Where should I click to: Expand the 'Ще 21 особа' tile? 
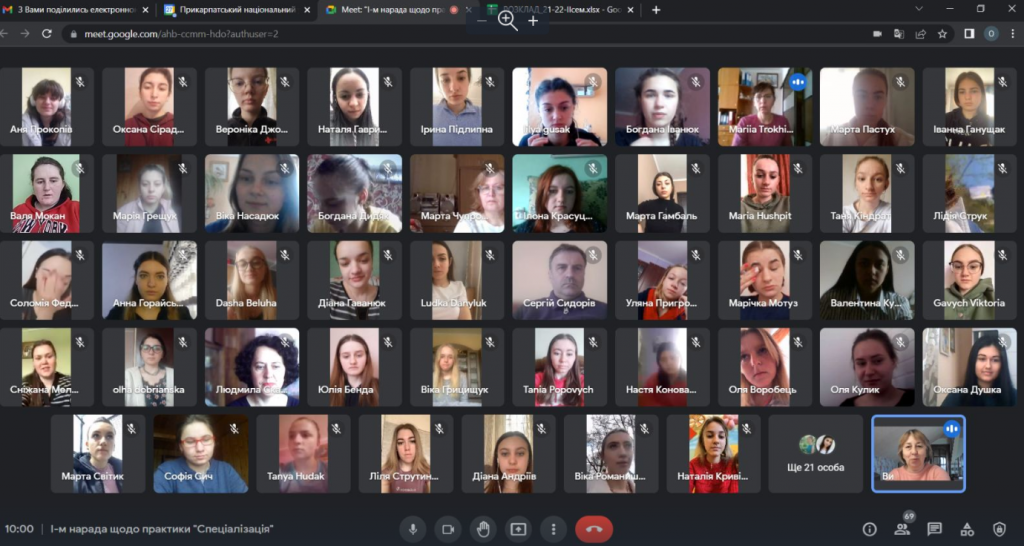[x=816, y=454]
